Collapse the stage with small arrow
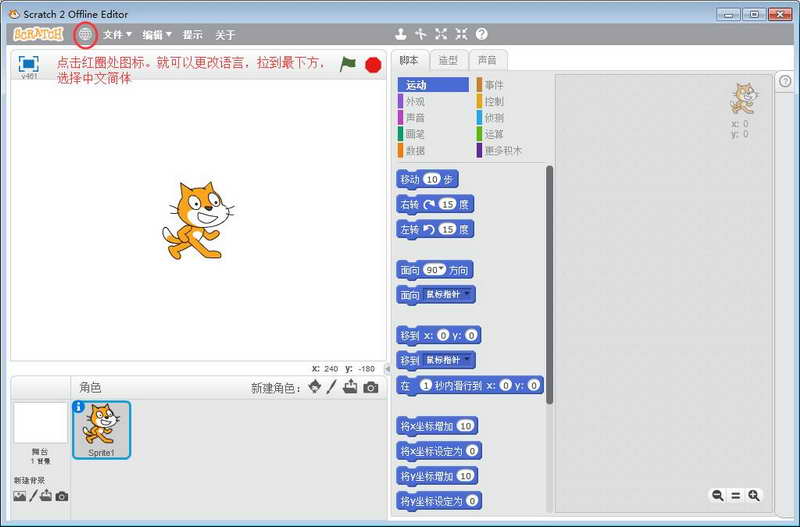The width and height of the screenshot is (800, 527). pyautogui.click(x=388, y=368)
